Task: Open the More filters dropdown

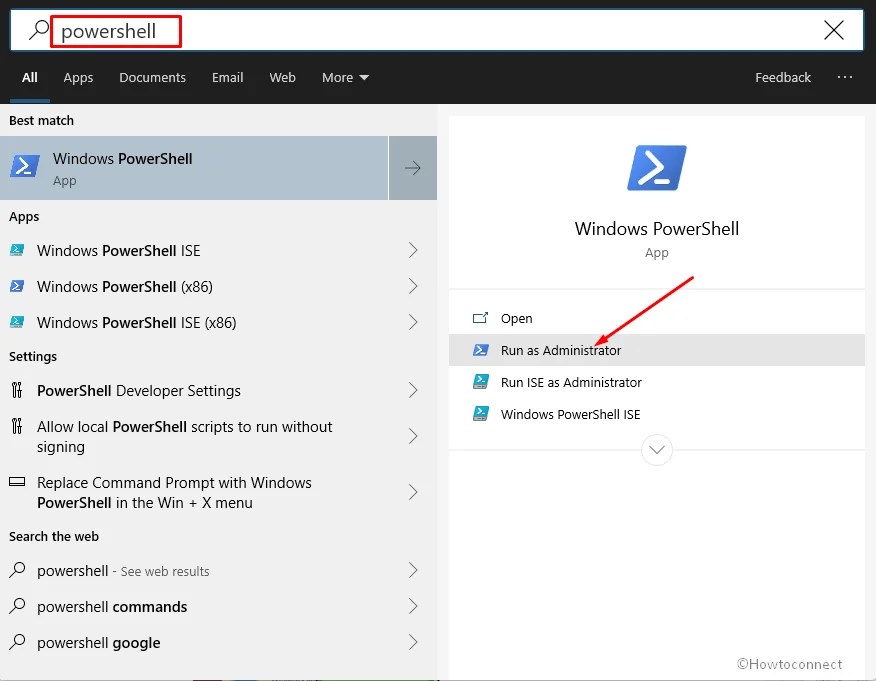Action: pos(344,77)
